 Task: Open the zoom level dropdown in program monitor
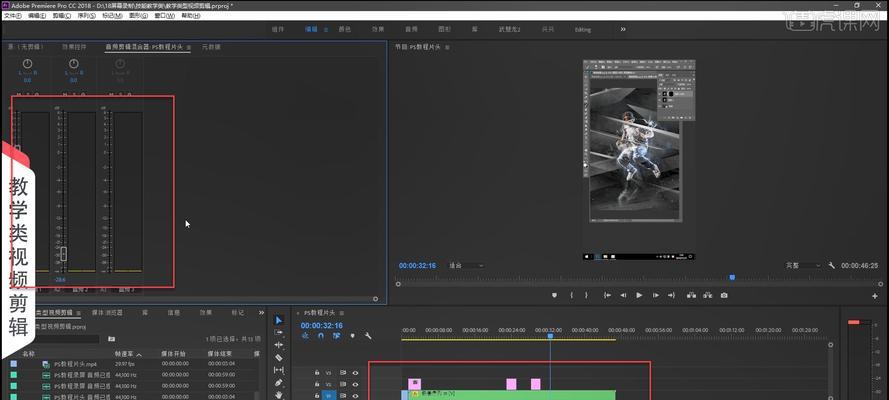click(466, 265)
